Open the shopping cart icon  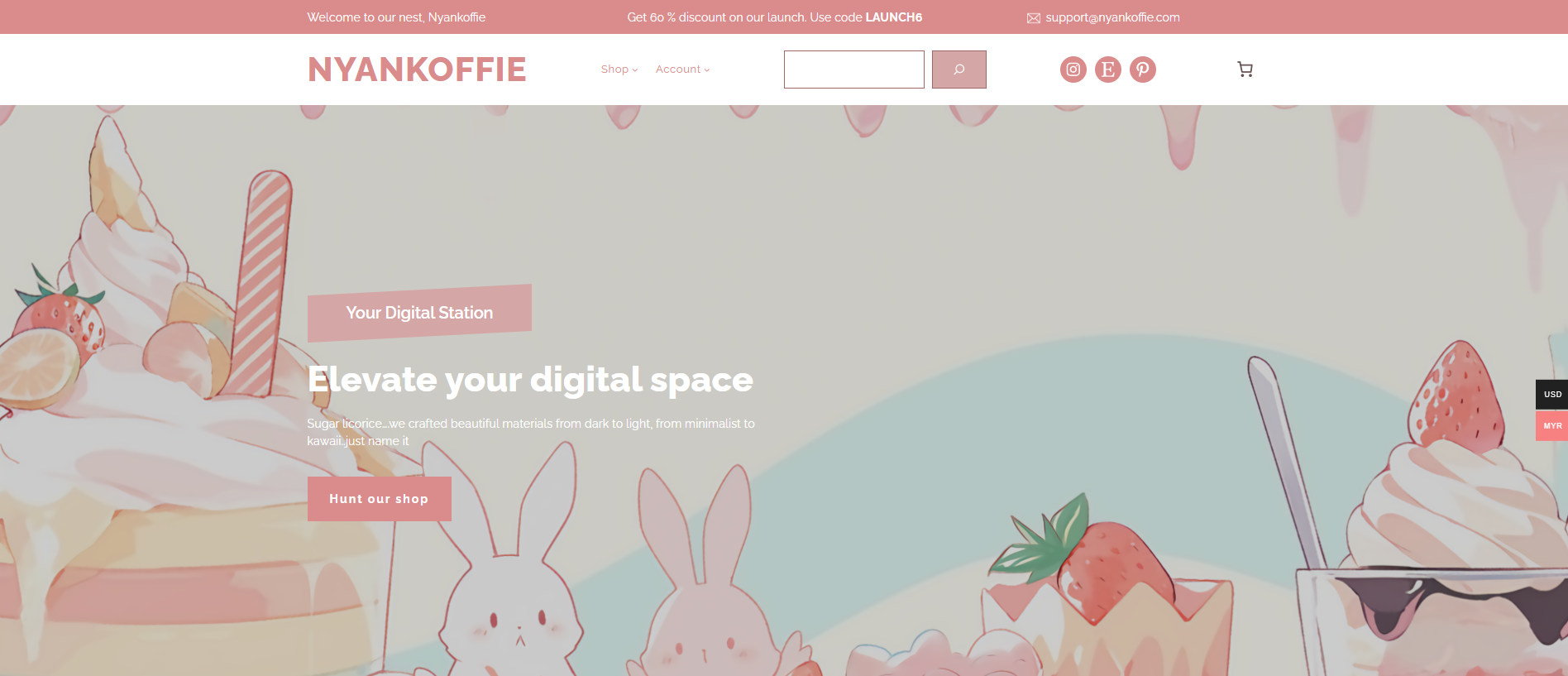(1245, 70)
